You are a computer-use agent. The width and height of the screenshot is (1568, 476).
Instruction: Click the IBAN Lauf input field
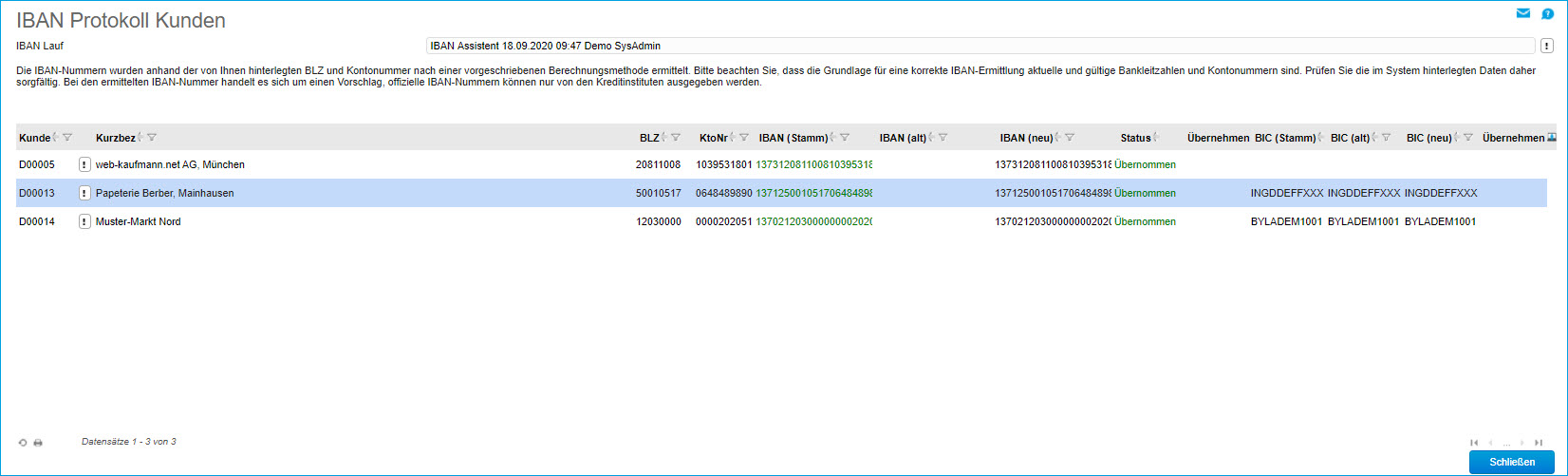point(980,46)
